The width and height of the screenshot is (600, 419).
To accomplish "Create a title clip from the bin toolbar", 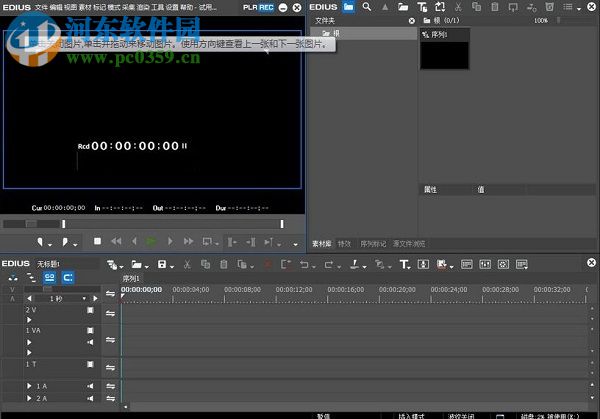I will pyautogui.click(x=422, y=7).
